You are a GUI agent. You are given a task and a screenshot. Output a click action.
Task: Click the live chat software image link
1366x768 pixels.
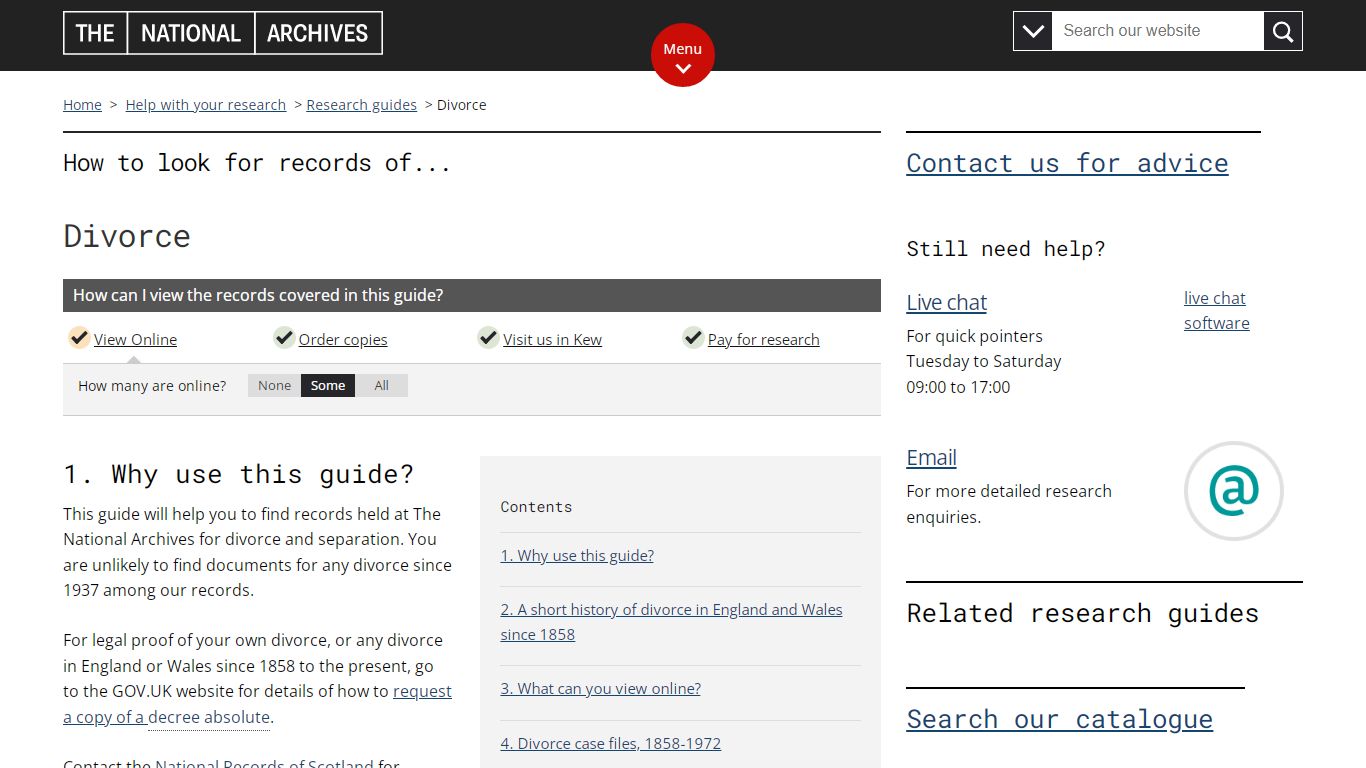(x=1216, y=310)
